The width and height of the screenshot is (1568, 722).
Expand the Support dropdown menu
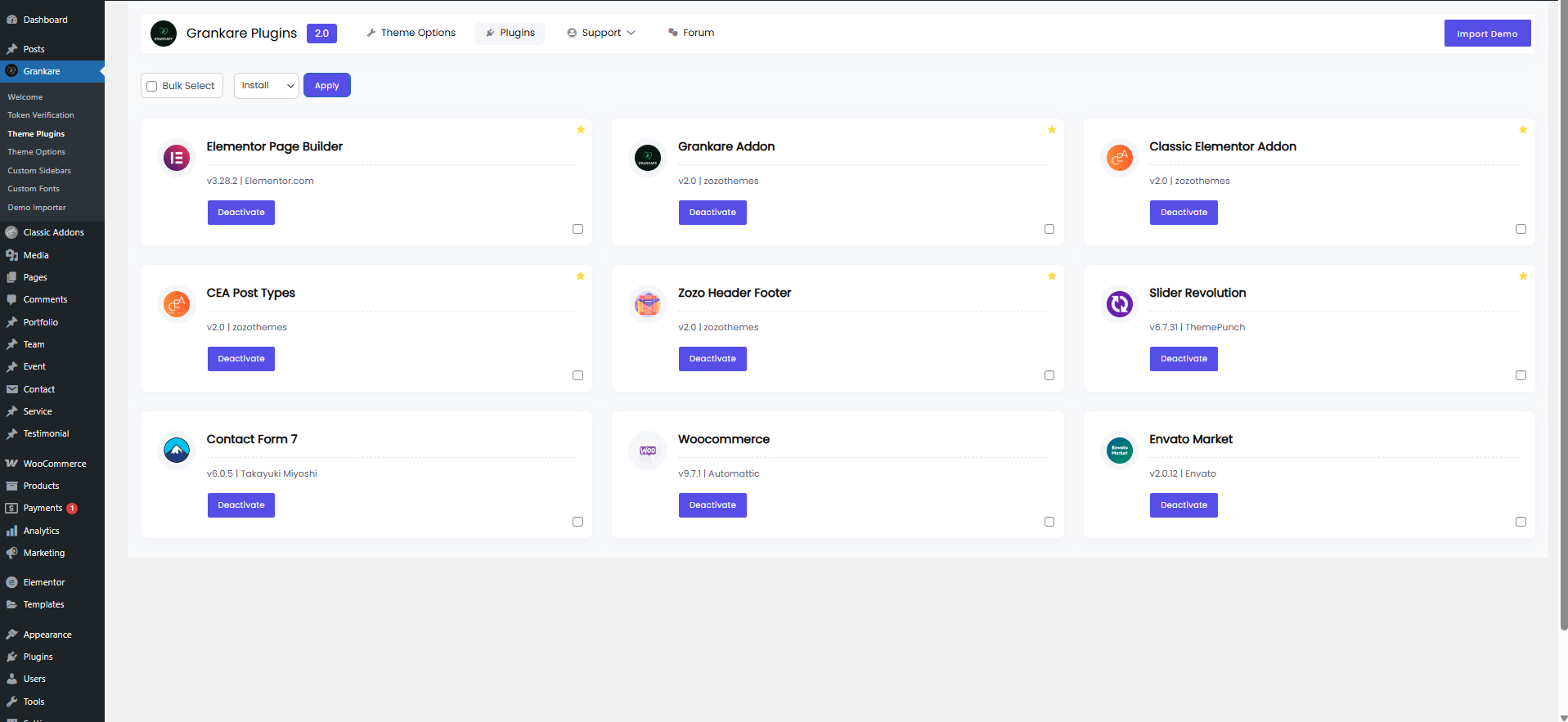click(601, 33)
